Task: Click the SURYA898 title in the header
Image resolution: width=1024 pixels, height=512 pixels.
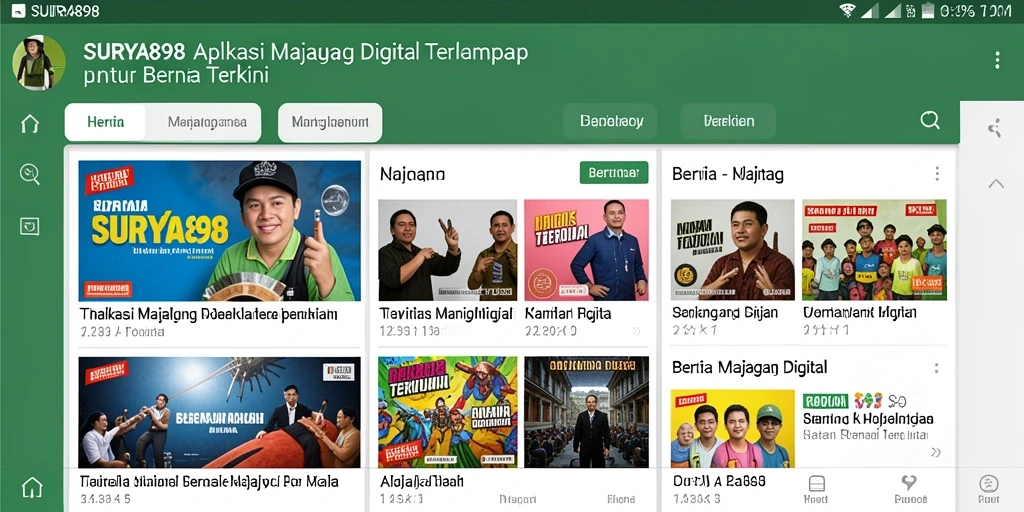Action: point(134,52)
